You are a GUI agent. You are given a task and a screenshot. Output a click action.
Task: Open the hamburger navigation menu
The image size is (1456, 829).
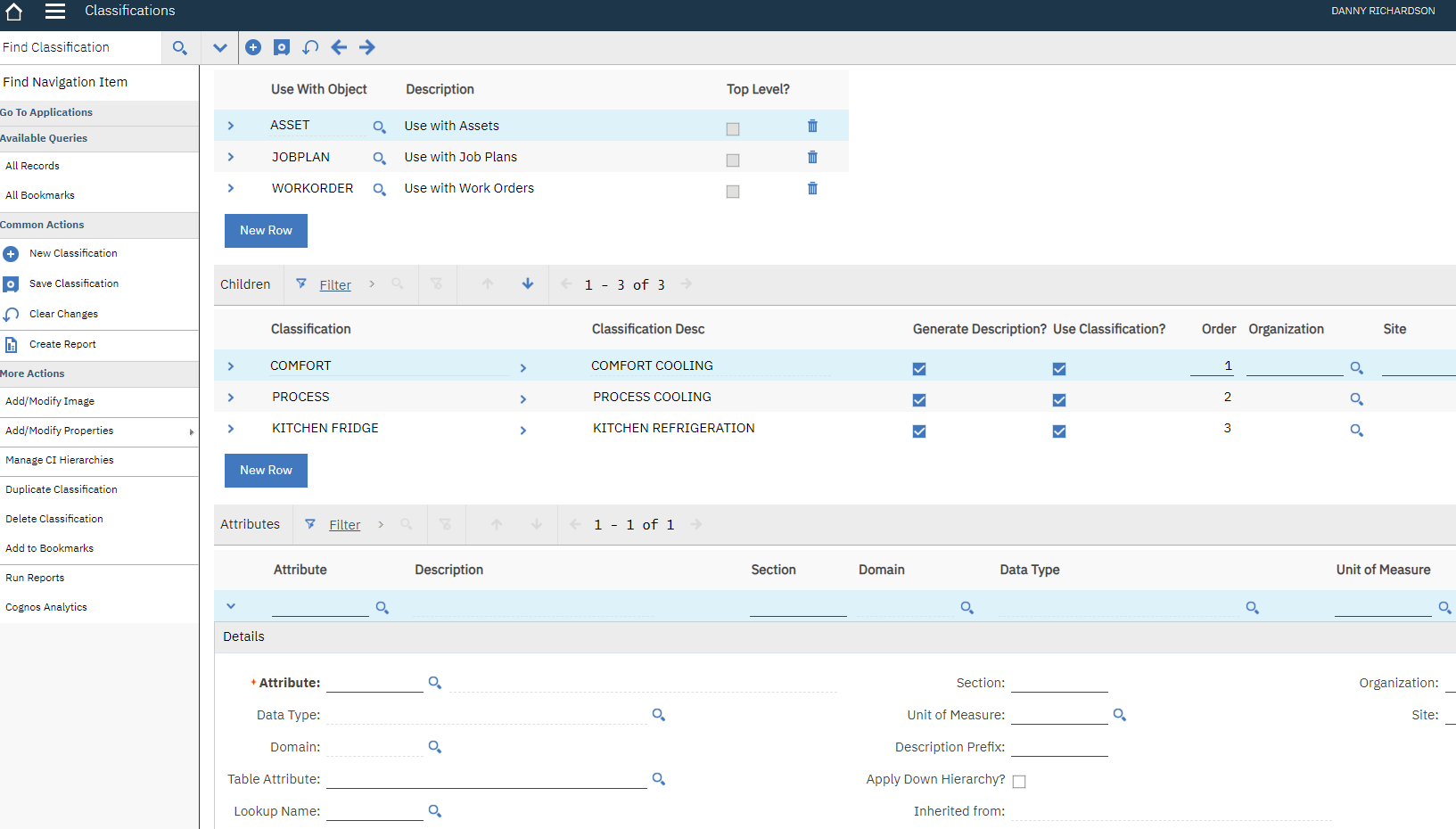coord(55,12)
